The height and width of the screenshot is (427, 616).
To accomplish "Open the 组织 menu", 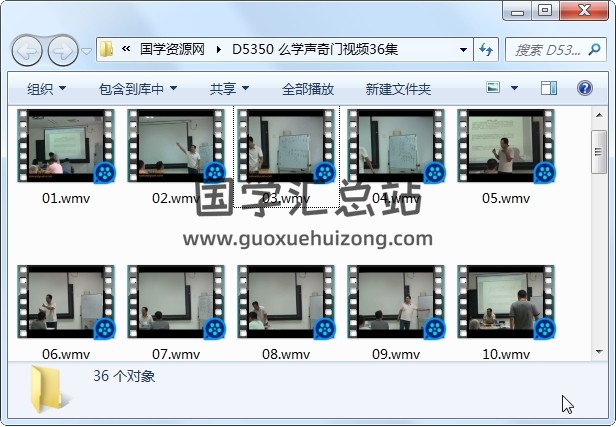I will tap(46, 89).
